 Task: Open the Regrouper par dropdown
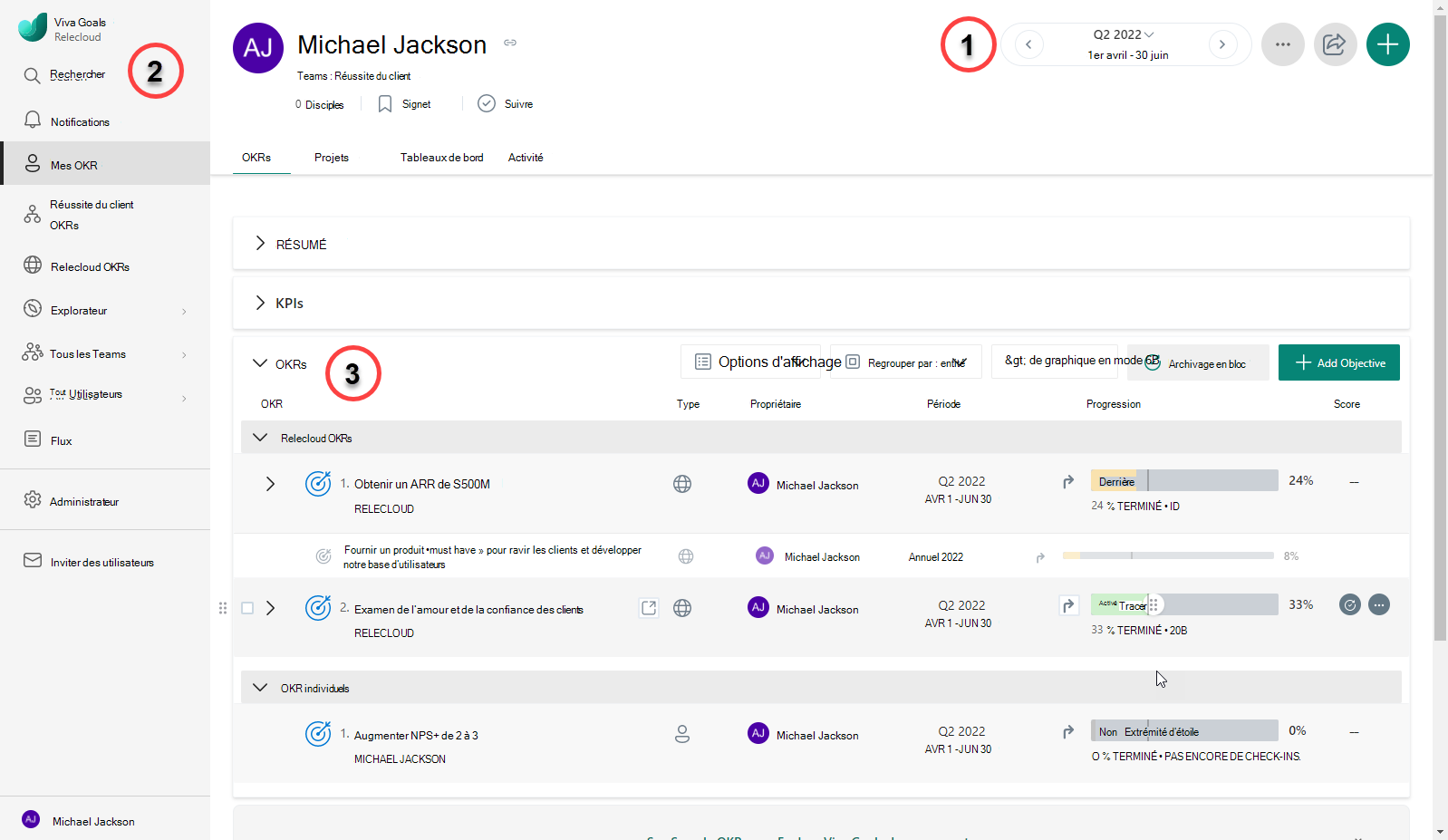point(906,362)
